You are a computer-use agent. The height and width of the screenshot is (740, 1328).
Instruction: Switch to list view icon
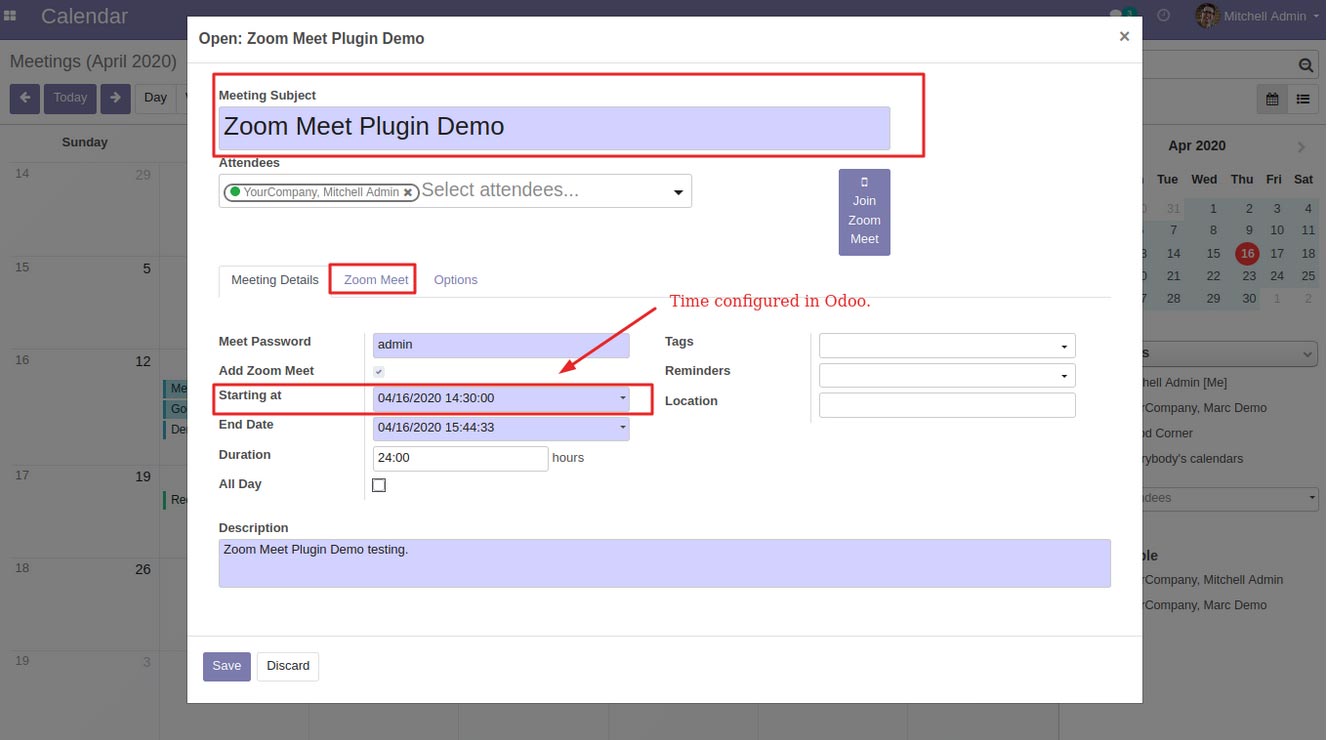tap(1302, 99)
